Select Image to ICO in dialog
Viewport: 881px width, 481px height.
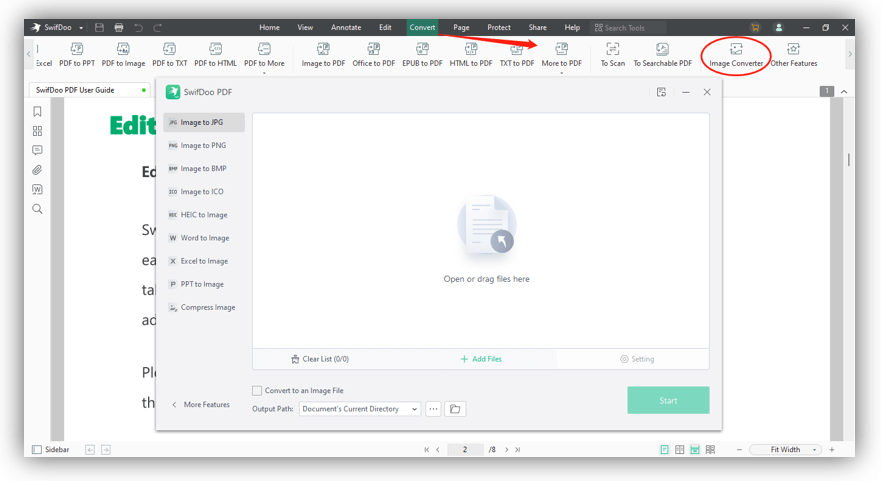coord(204,192)
